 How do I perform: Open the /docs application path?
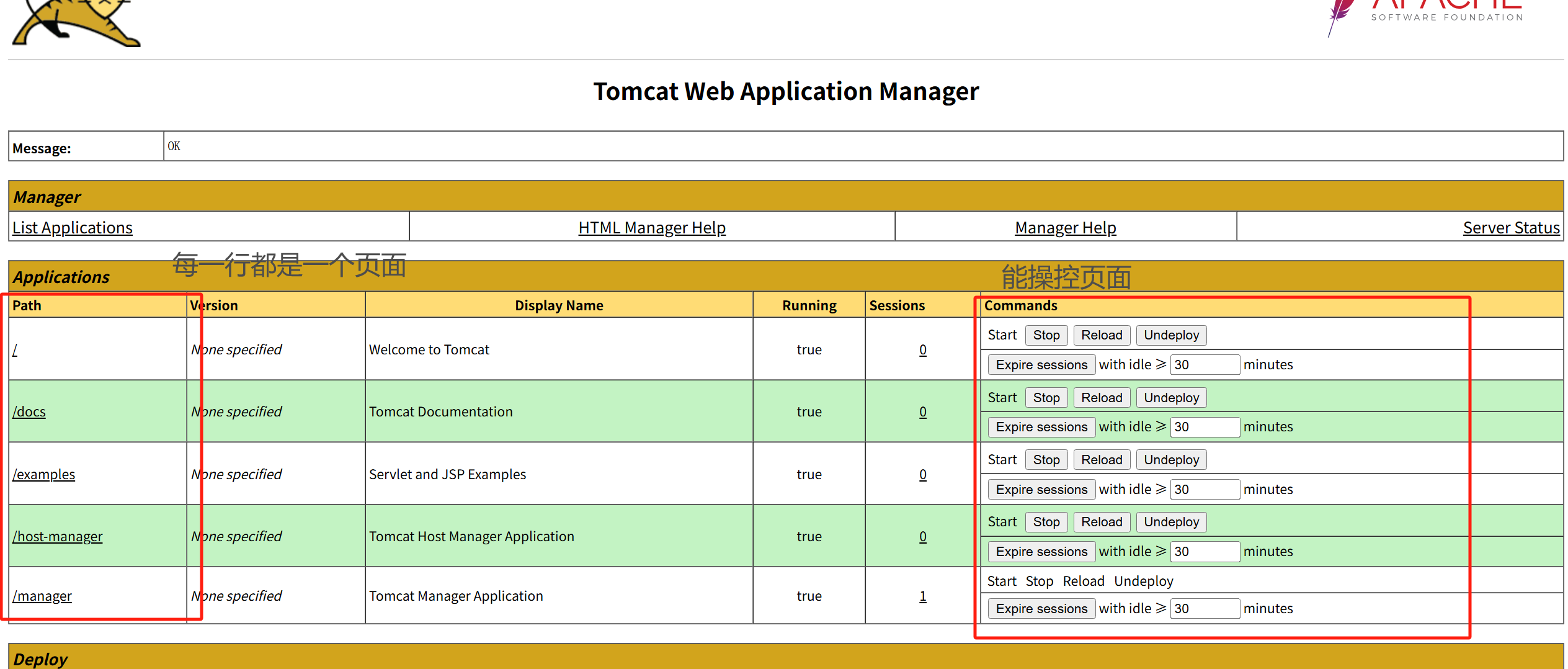29,411
